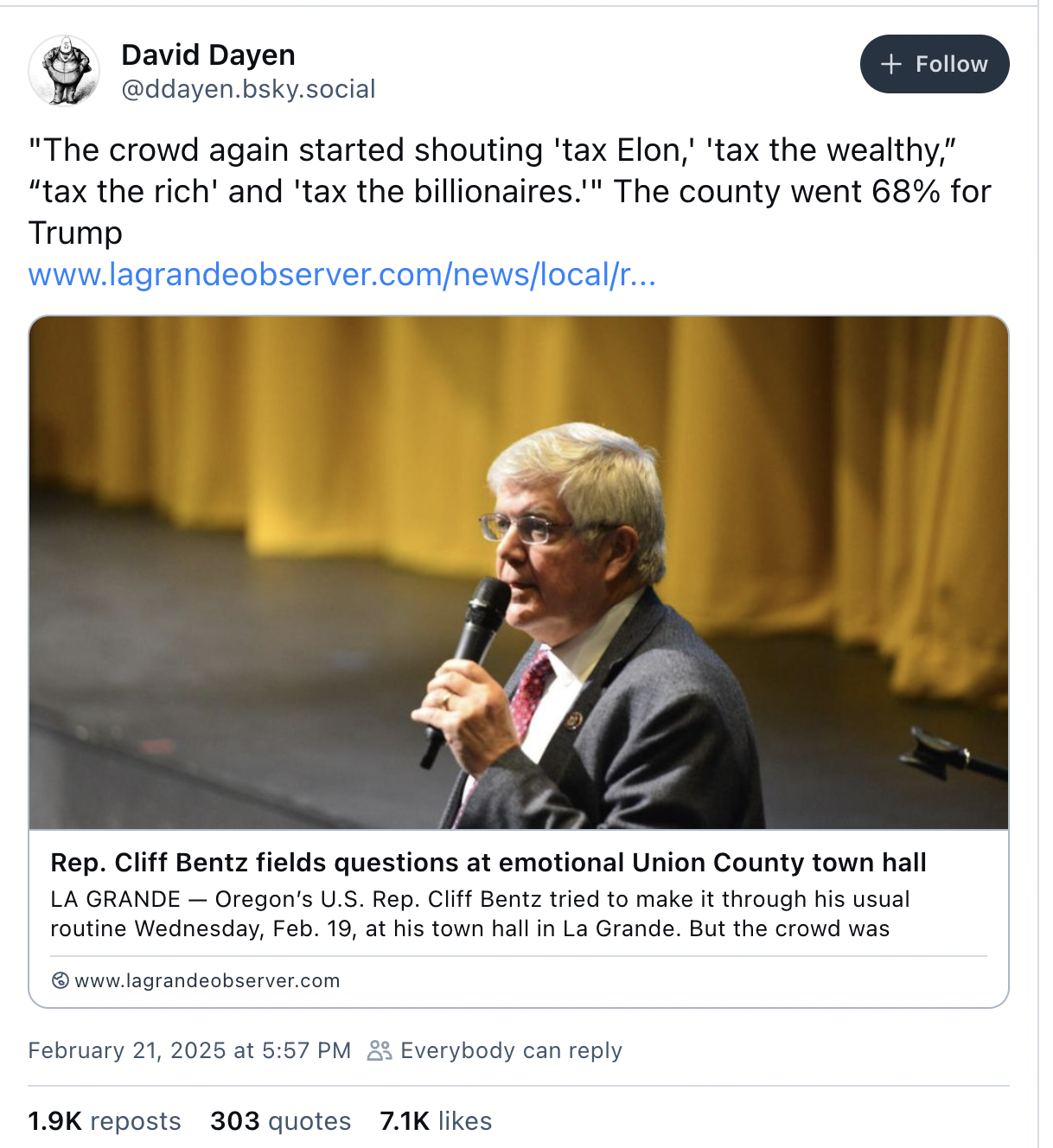View Everybody can reply settings

pos(495,1050)
